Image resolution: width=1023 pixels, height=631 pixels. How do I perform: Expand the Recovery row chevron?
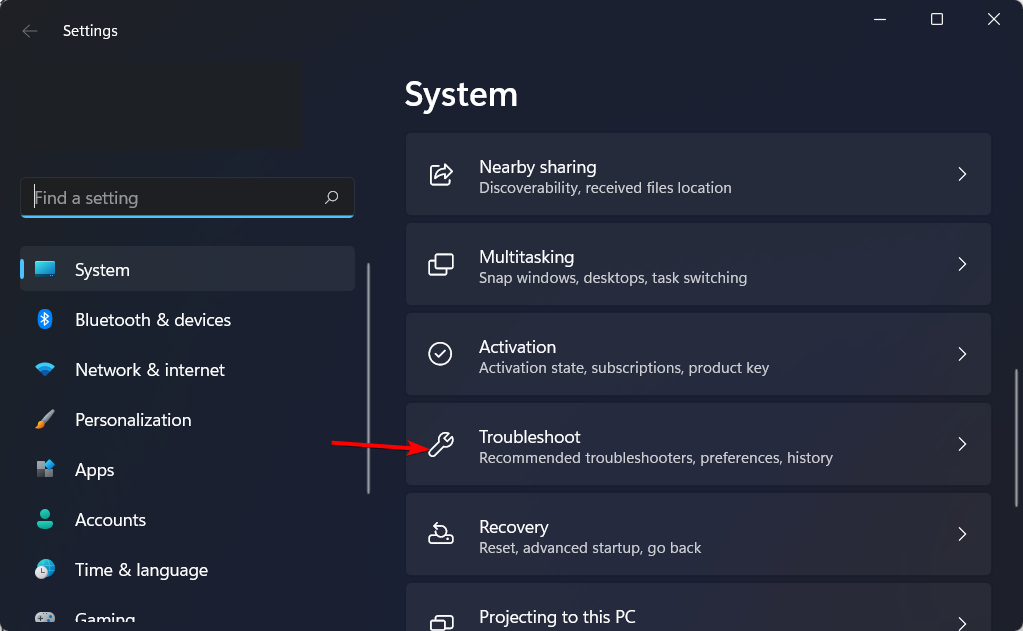(961, 534)
